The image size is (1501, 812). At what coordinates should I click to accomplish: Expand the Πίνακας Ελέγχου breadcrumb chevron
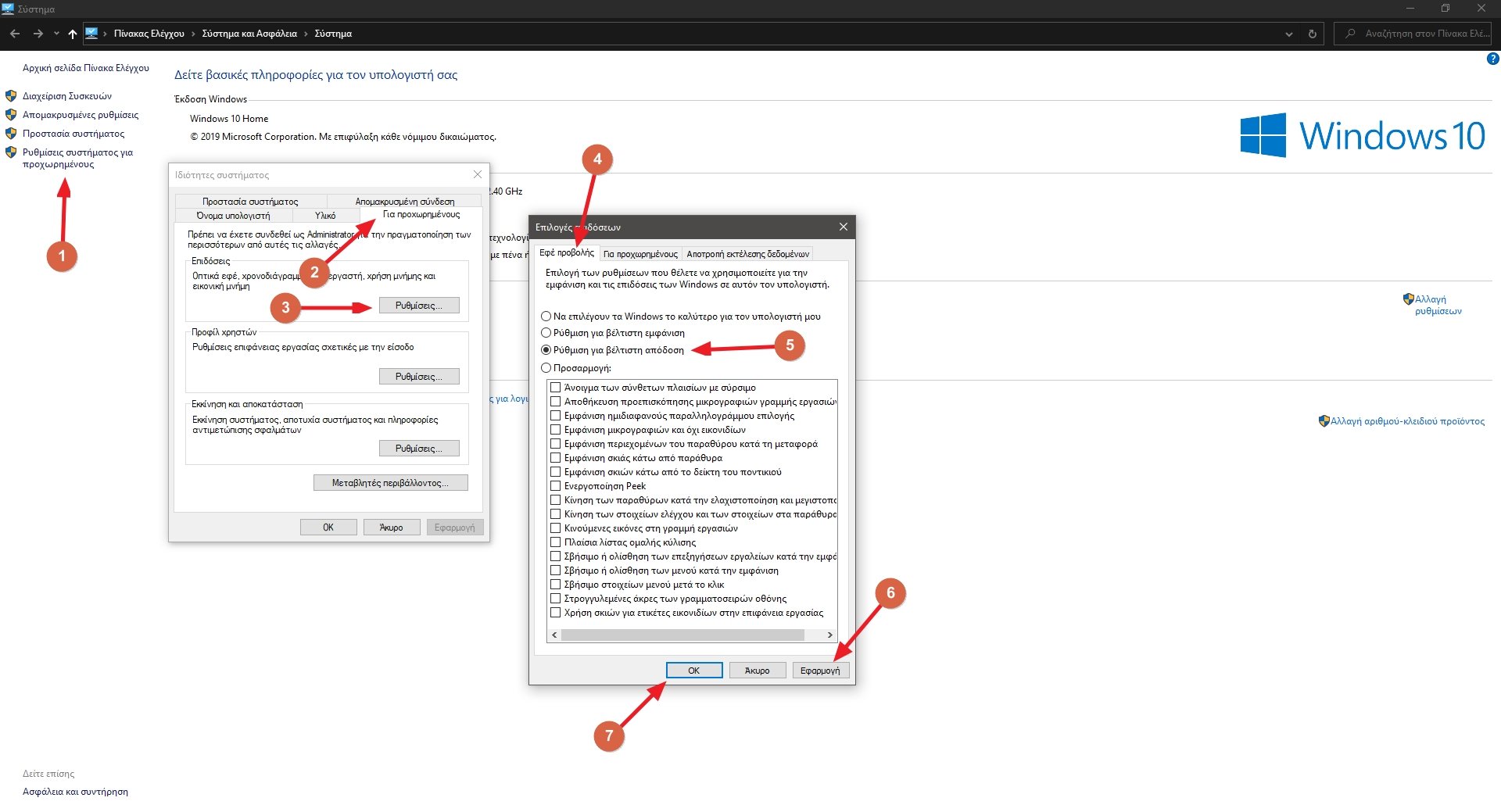193,34
